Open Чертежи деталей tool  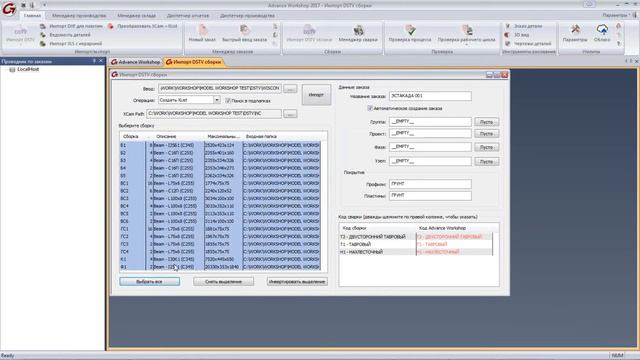tap(528, 43)
